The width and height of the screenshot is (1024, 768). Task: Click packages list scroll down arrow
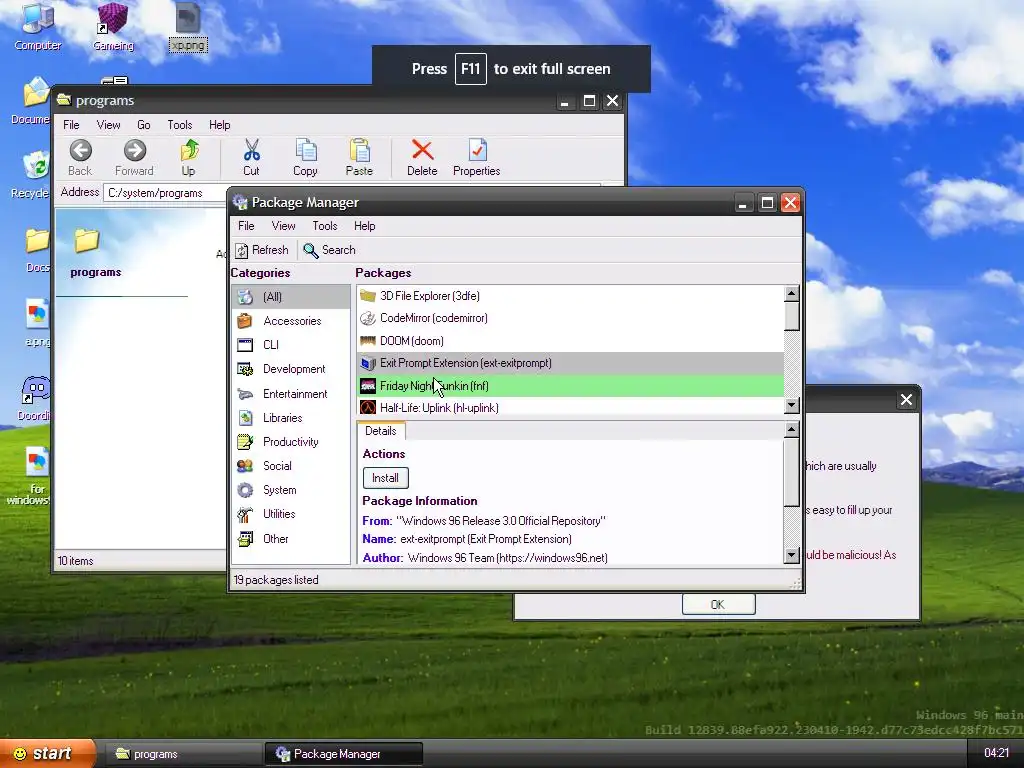pyautogui.click(x=792, y=406)
